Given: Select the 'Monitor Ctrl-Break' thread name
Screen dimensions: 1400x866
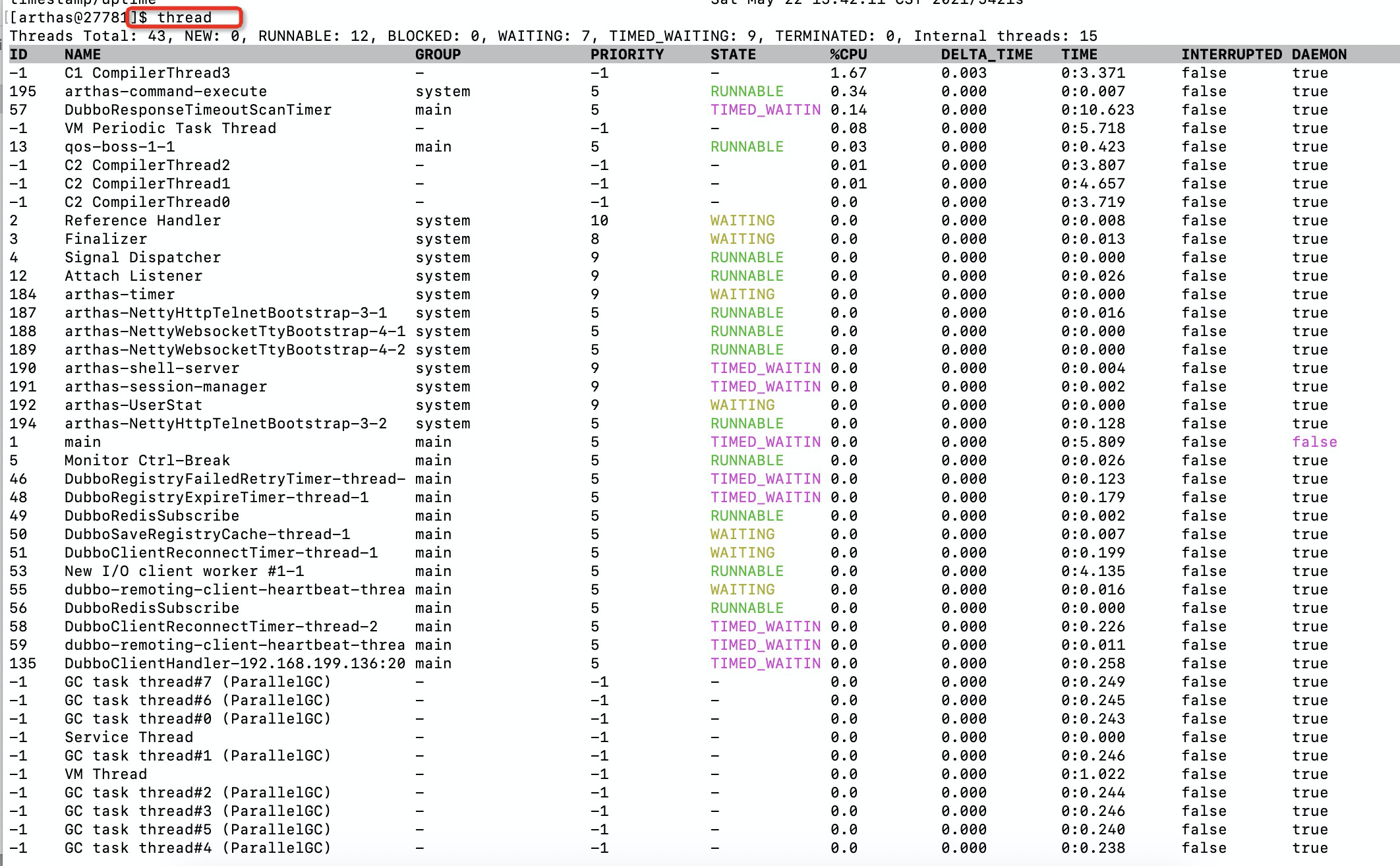Looking at the screenshot, I should coord(147,460).
